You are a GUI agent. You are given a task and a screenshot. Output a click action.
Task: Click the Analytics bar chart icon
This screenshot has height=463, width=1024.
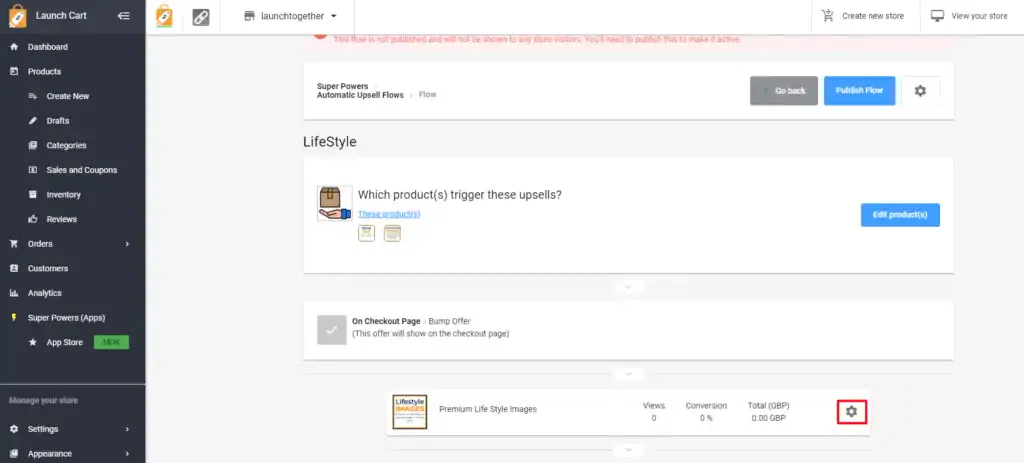14,293
